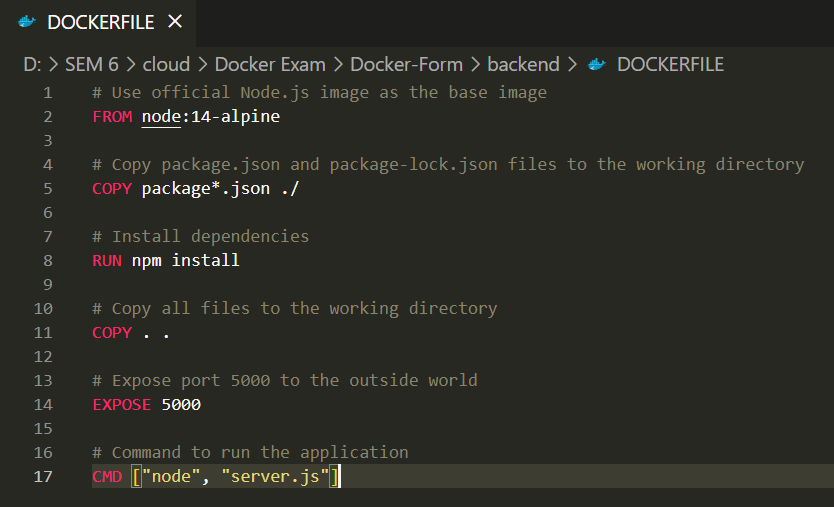Expand the chevron after cloud breadcrumb
The image size is (834, 507).
tap(202, 64)
